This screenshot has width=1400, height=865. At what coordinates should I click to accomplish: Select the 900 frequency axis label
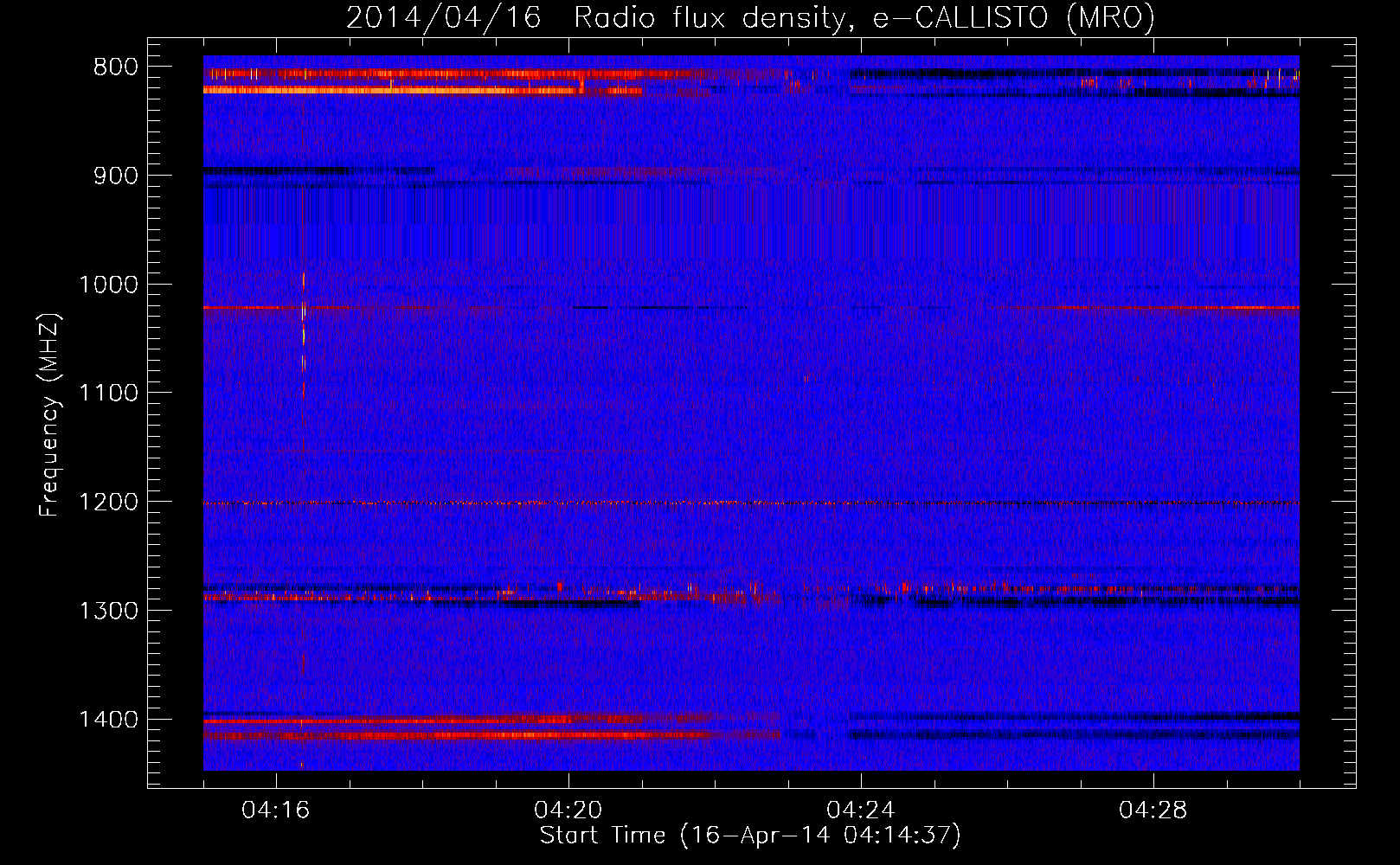point(115,176)
